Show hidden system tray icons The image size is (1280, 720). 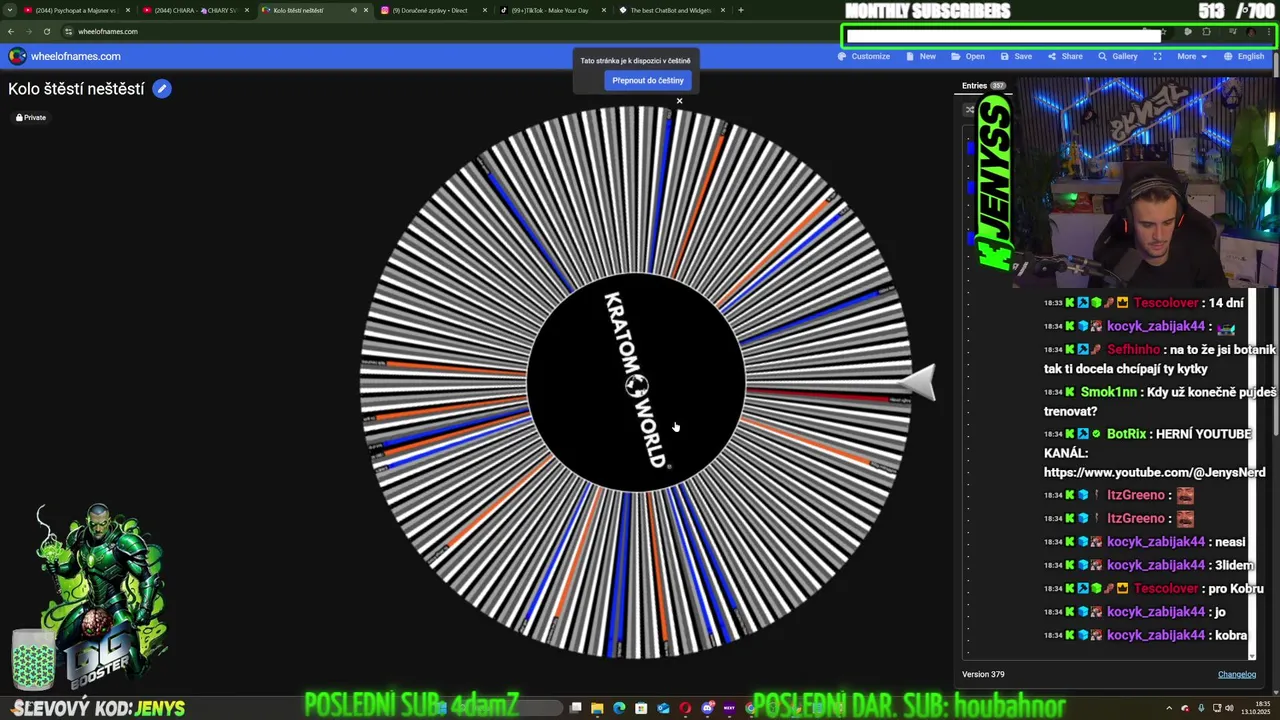click(1170, 708)
